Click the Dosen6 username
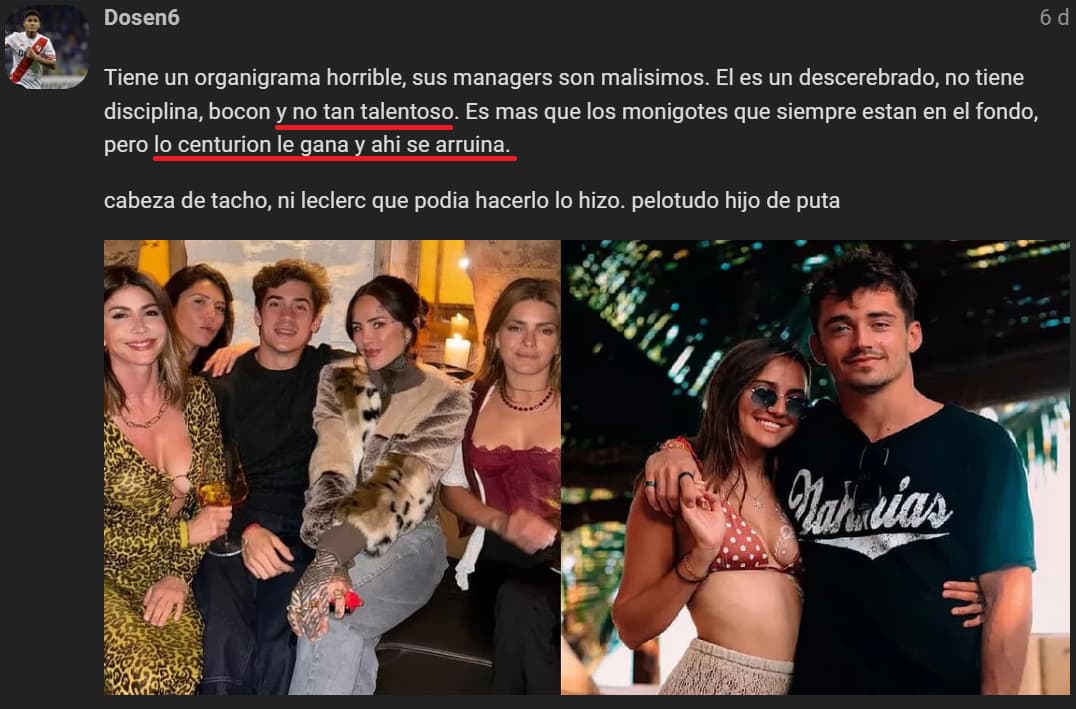The height and width of the screenshot is (709, 1076). [142, 18]
